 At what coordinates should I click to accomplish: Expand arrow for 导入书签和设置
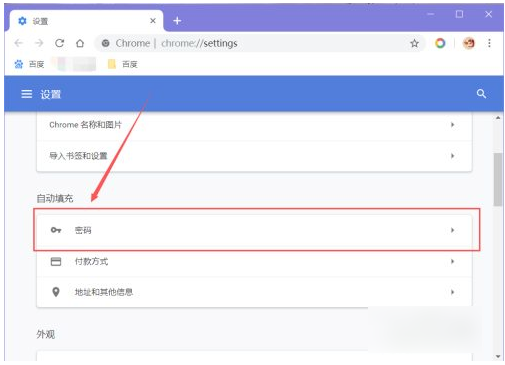pos(452,156)
